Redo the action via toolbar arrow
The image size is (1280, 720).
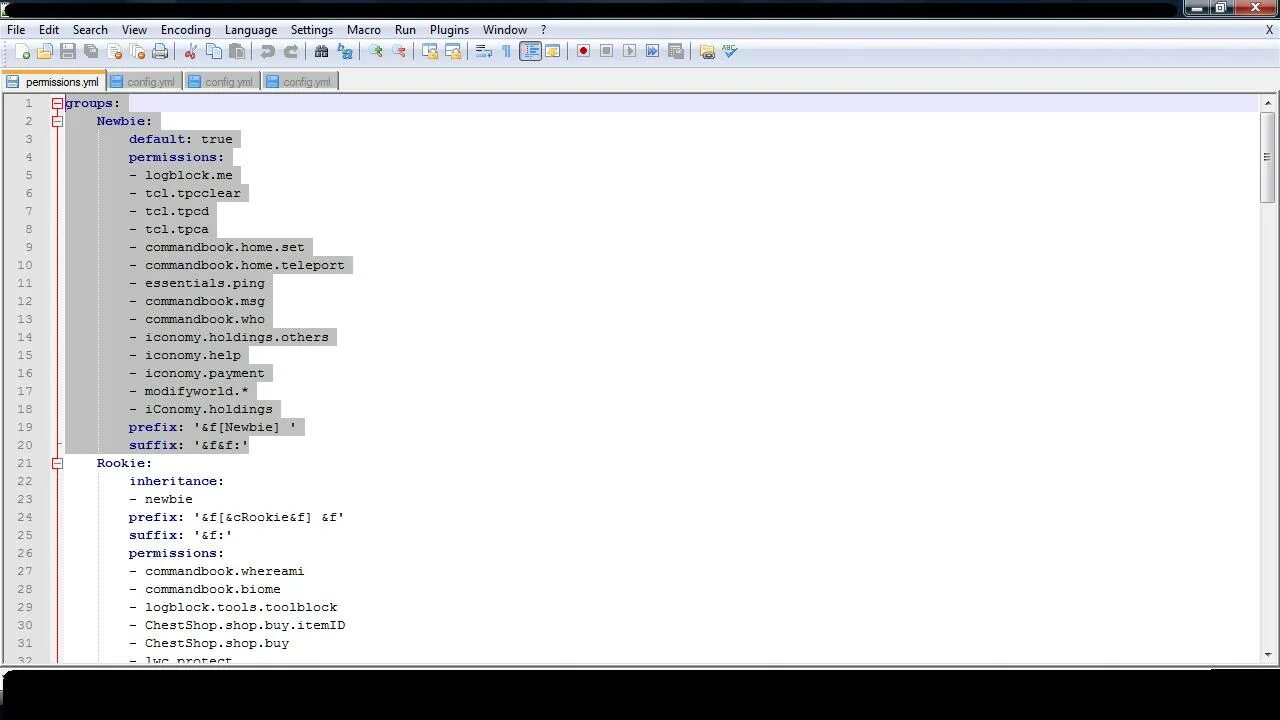click(x=291, y=51)
